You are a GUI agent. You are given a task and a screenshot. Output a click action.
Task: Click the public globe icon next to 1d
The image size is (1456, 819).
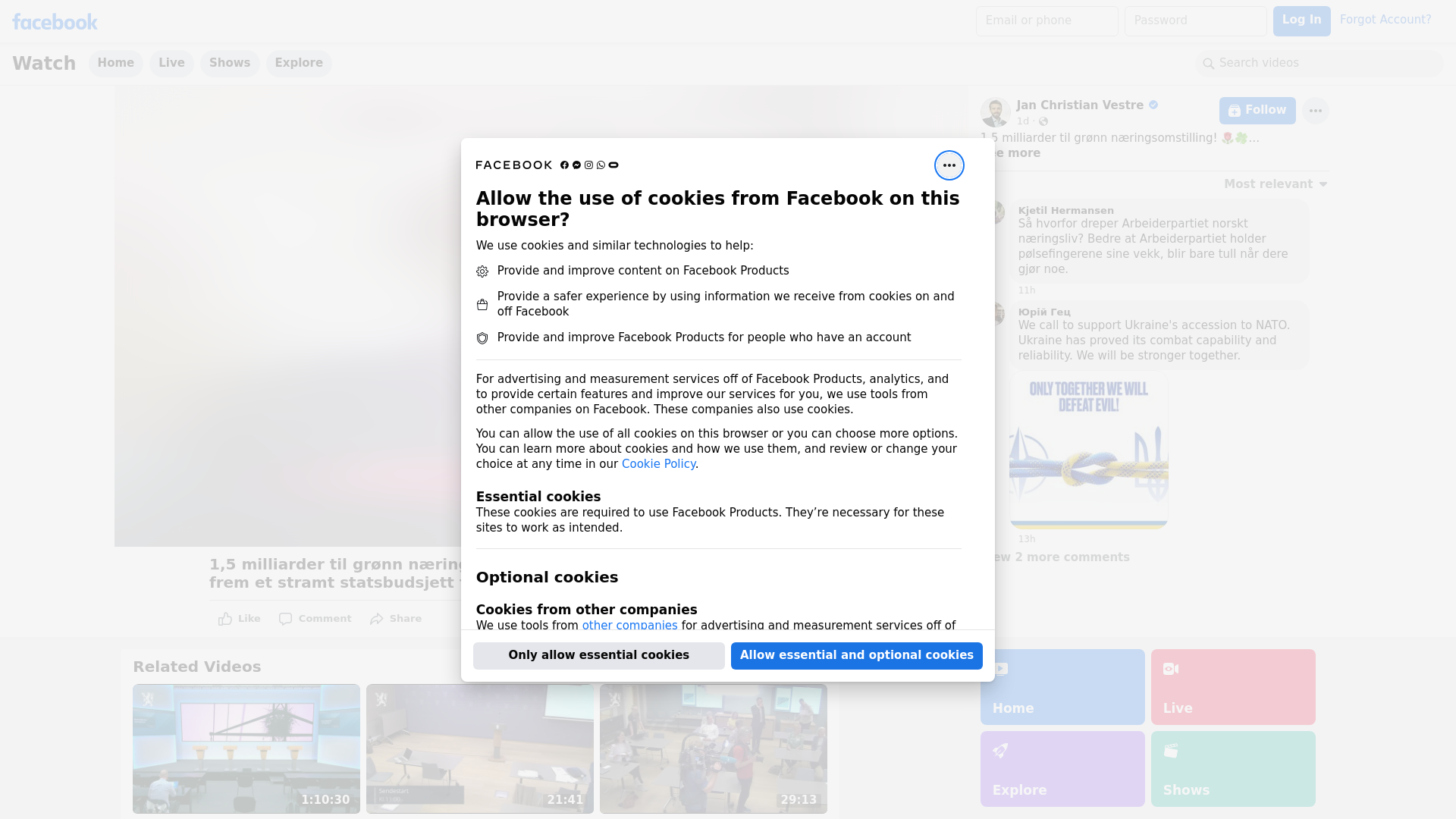[1043, 121]
